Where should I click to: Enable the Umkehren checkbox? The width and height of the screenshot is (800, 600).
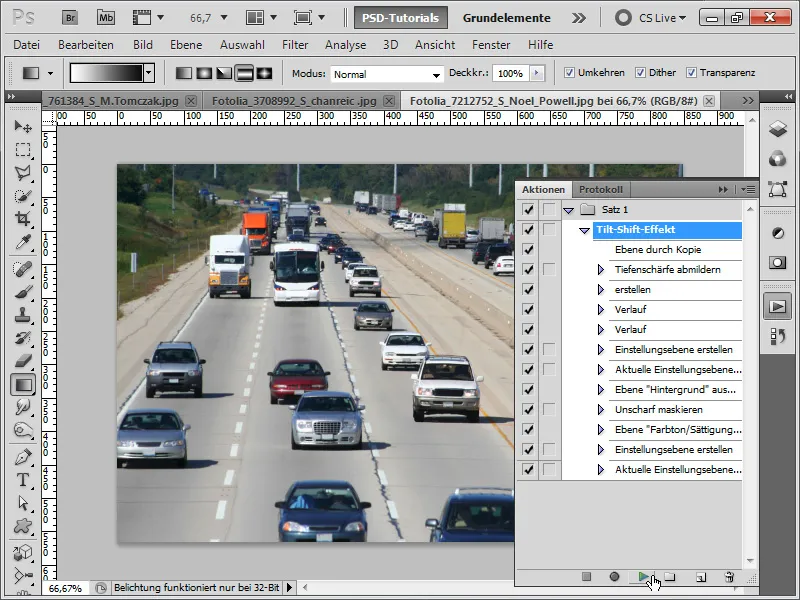[x=569, y=73]
